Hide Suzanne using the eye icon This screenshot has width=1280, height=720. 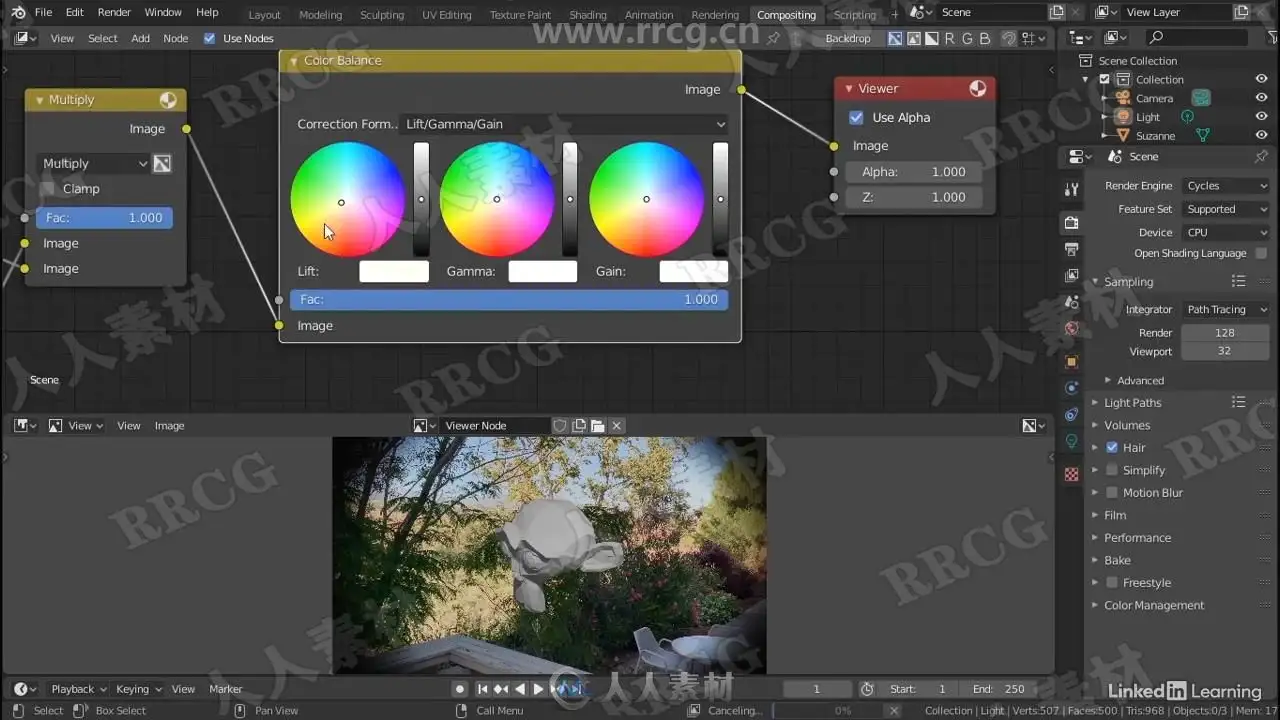click(1261, 135)
